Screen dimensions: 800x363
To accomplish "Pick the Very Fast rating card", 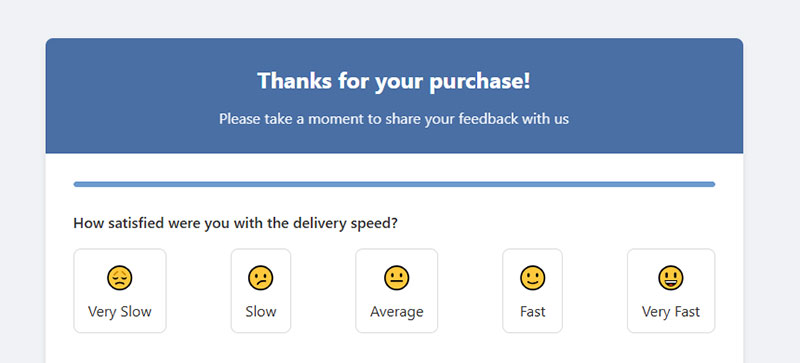I will coord(671,291).
